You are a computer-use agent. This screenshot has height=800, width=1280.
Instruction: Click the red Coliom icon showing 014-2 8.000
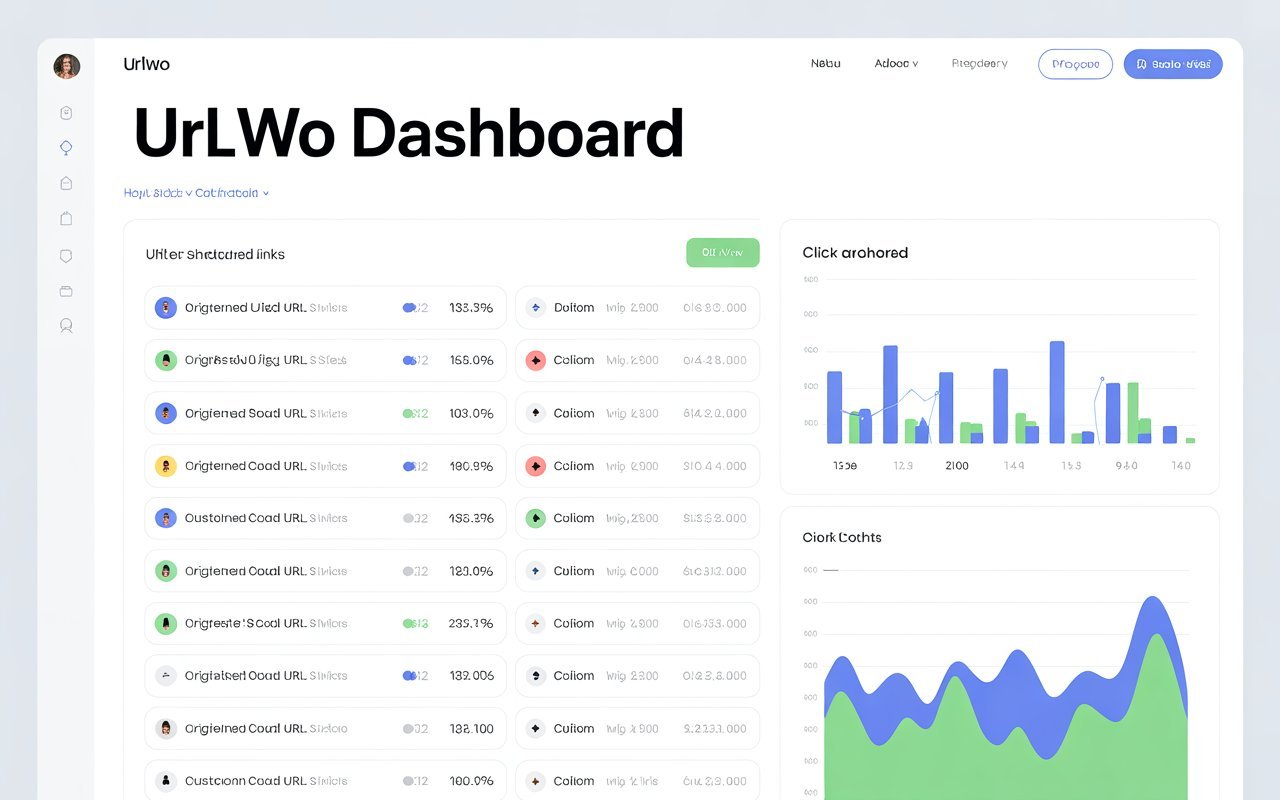[536, 360]
